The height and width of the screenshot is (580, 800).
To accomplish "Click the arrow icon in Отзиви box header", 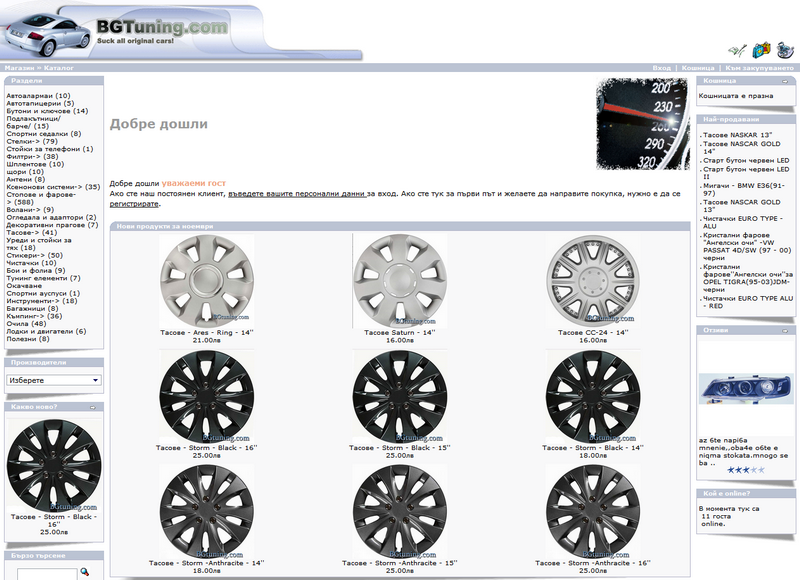I will pyautogui.click(x=785, y=331).
